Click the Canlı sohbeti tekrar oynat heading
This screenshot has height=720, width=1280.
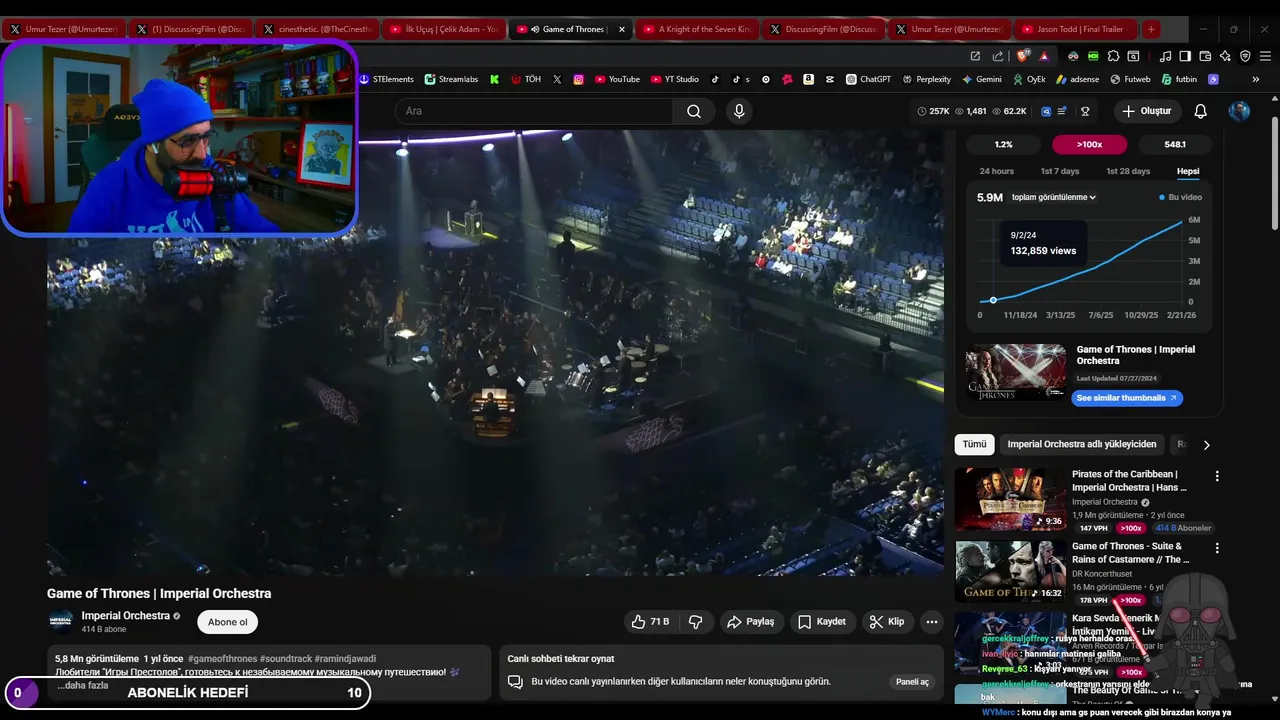pyautogui.click(x=560, y=659)
